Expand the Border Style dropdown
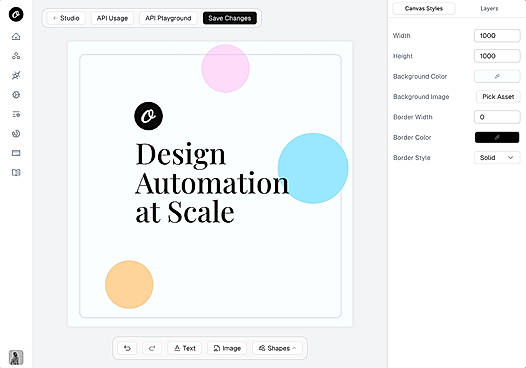 (x=497, y=158)
